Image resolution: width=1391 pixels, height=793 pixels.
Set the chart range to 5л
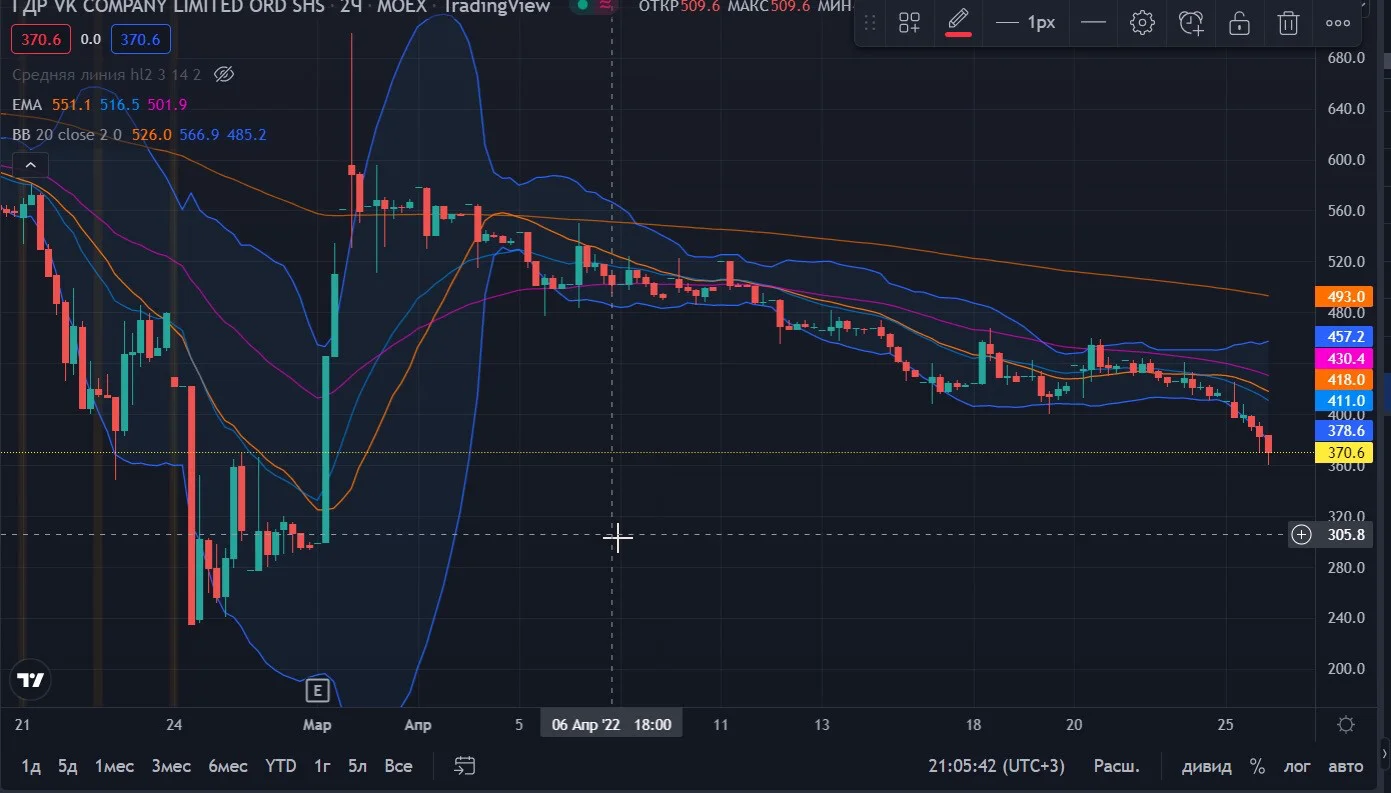357,766
